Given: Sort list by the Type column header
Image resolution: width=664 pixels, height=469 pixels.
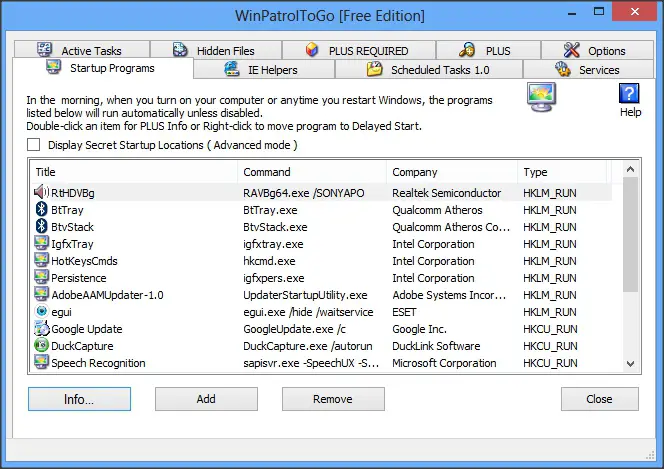Looking at the screenshot, I should point(562,172).
